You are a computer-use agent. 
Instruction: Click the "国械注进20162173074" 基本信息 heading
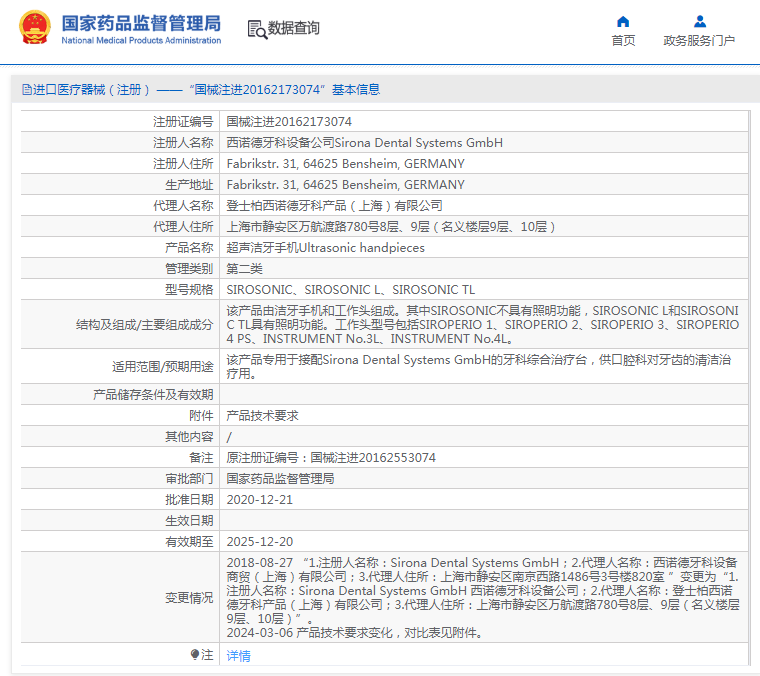(285, 90)
